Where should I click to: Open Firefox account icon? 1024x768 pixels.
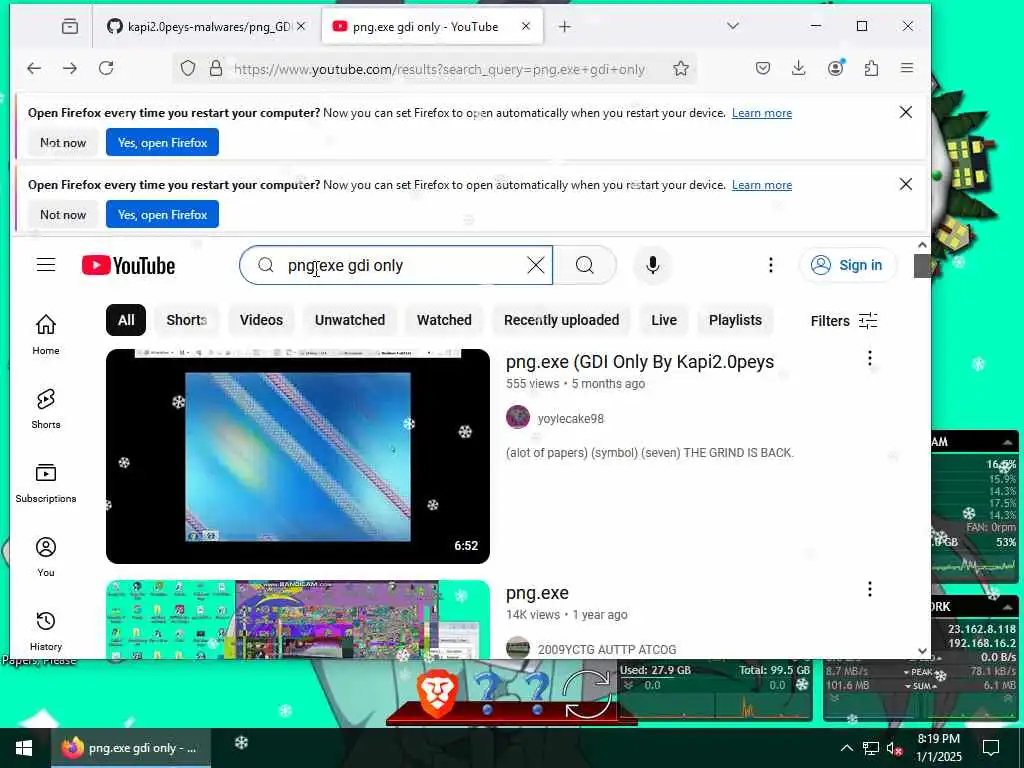coord(835,69)
